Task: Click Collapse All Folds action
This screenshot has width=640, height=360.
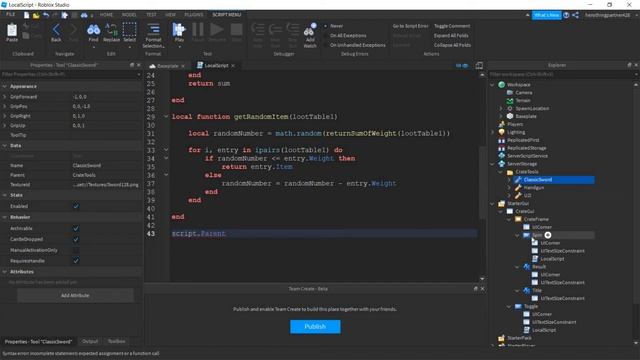Action: pos(452,45)
